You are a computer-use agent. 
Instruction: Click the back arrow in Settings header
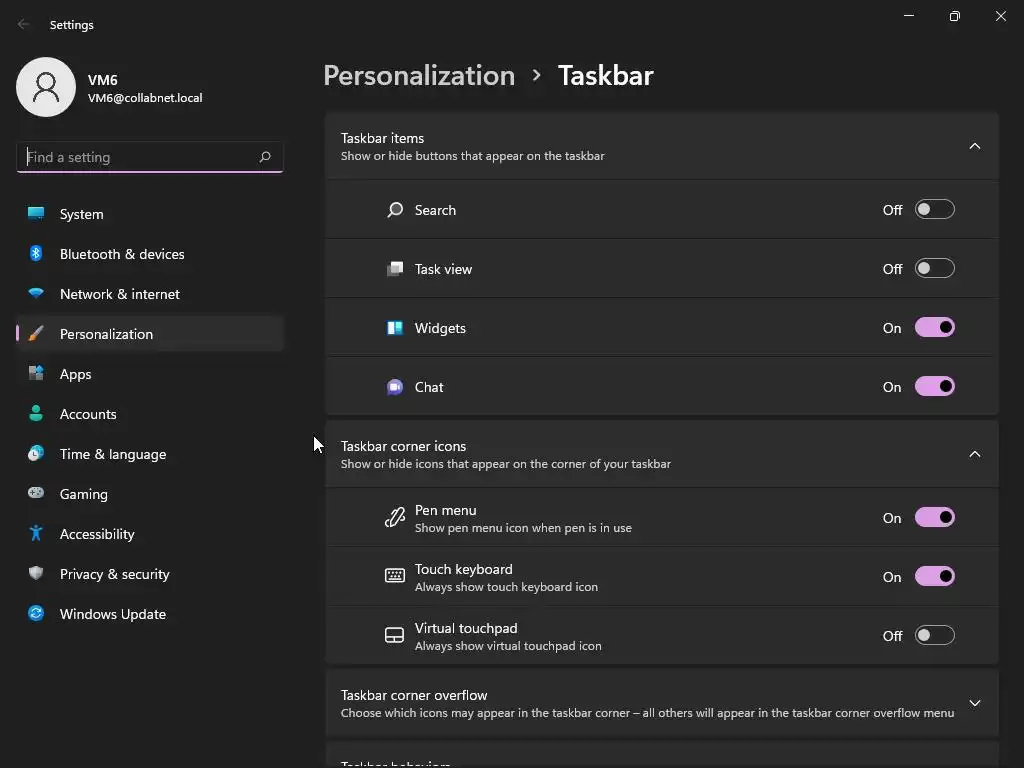(x=24, y=25)
